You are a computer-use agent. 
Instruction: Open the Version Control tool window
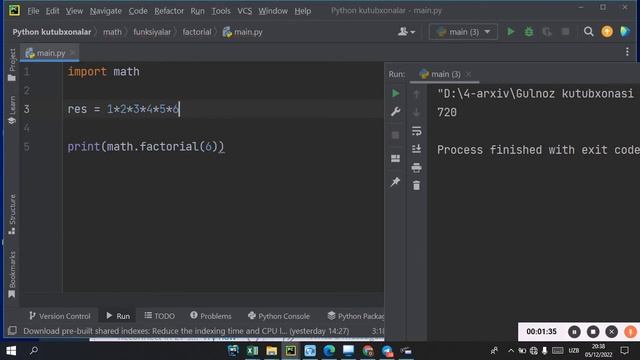pos(60,316)
